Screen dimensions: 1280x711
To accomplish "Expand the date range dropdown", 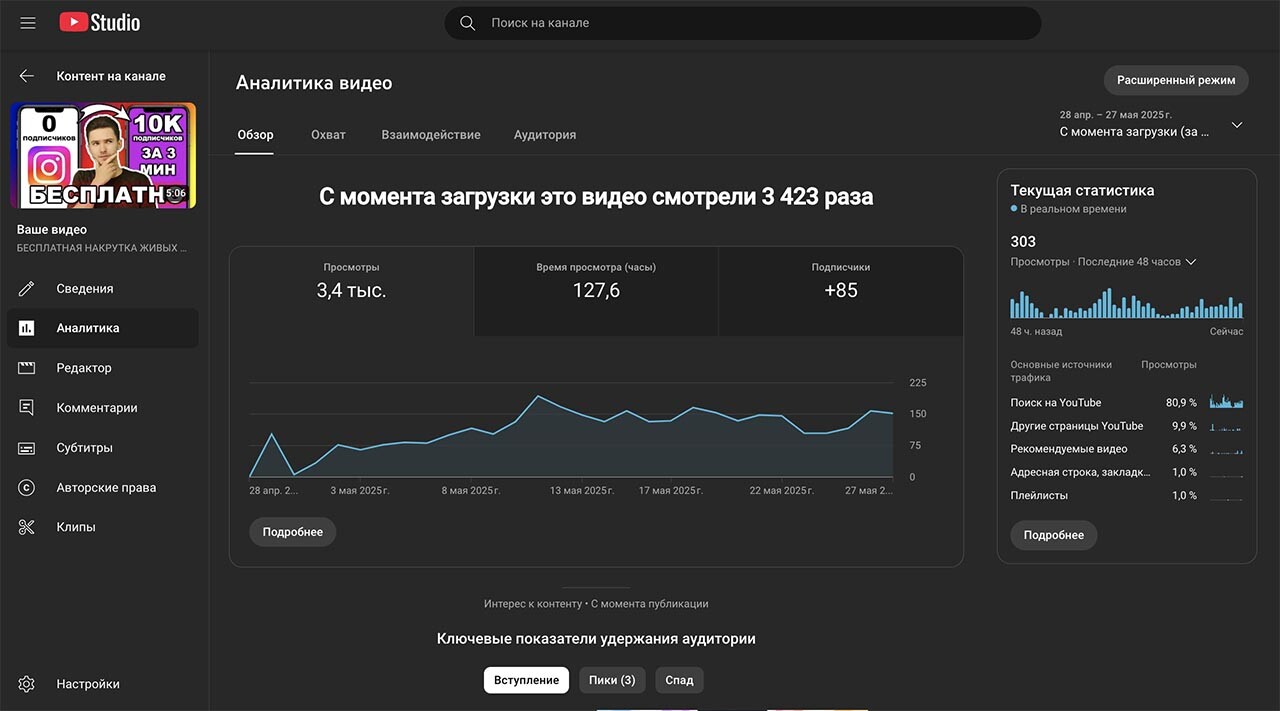I will click(1237, 125).
